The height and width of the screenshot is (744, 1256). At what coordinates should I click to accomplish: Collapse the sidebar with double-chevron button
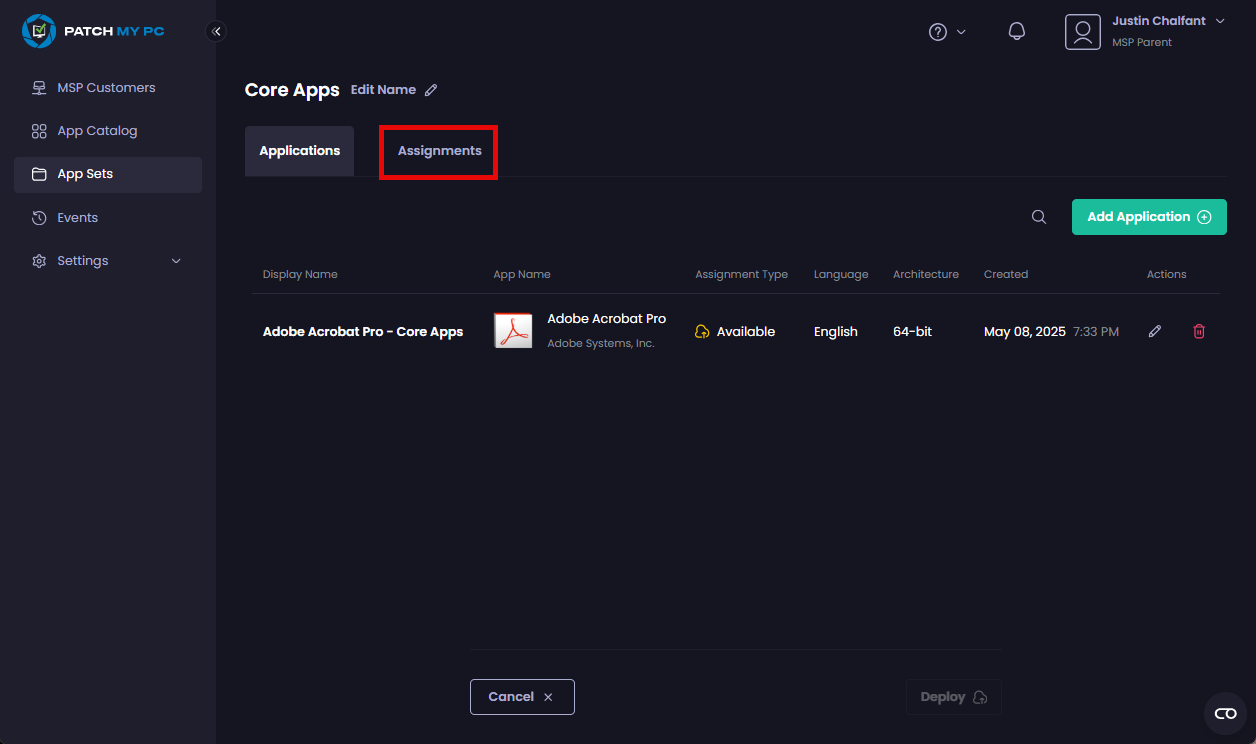coord(216,31)
